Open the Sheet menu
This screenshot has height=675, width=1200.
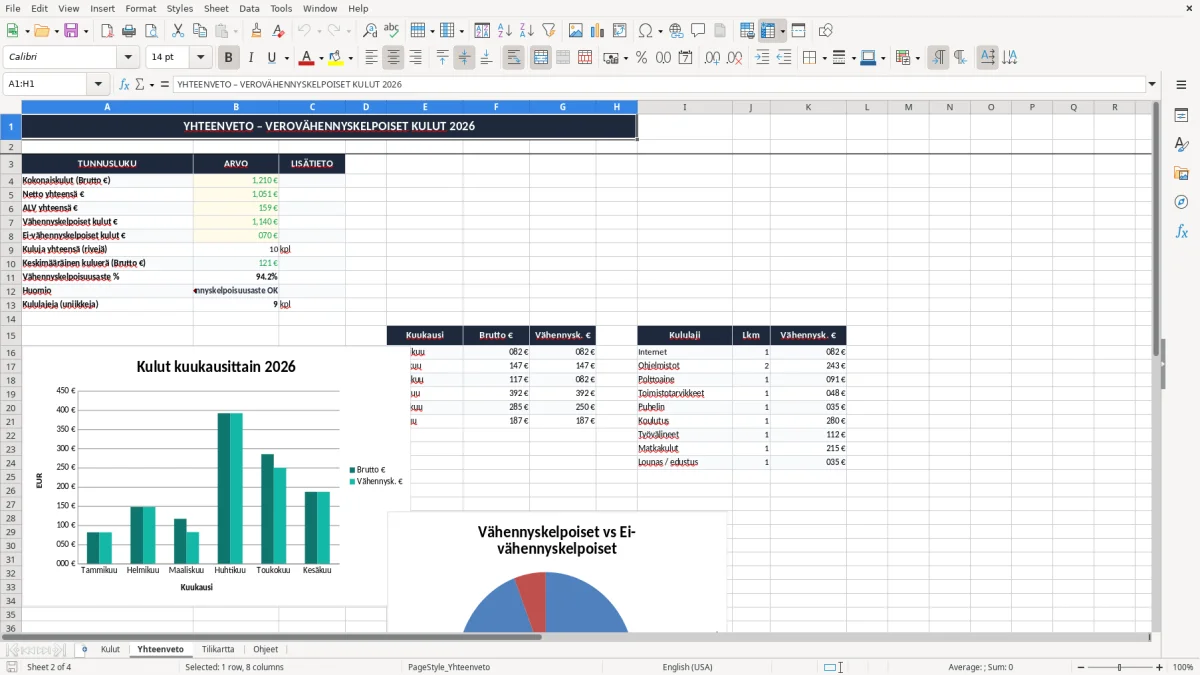(x=216, y=8)
